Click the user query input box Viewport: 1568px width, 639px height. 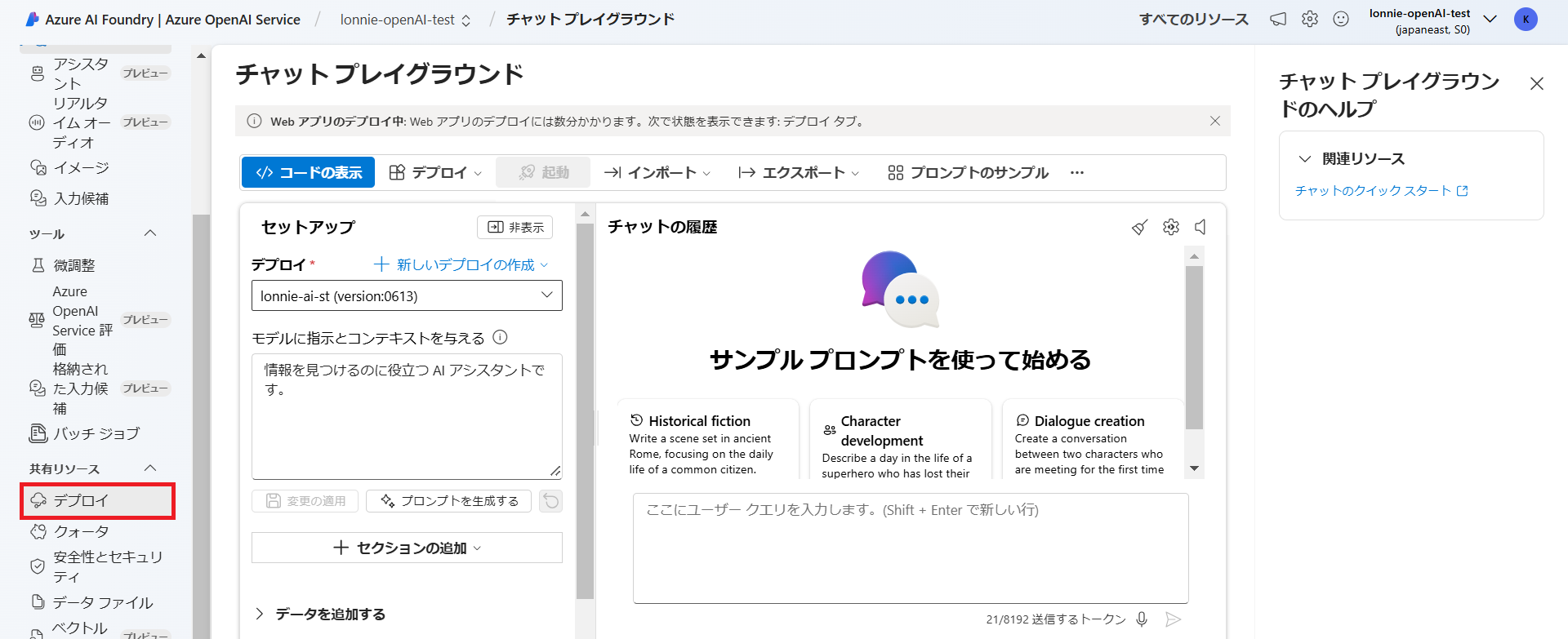[x=911, y=548]
